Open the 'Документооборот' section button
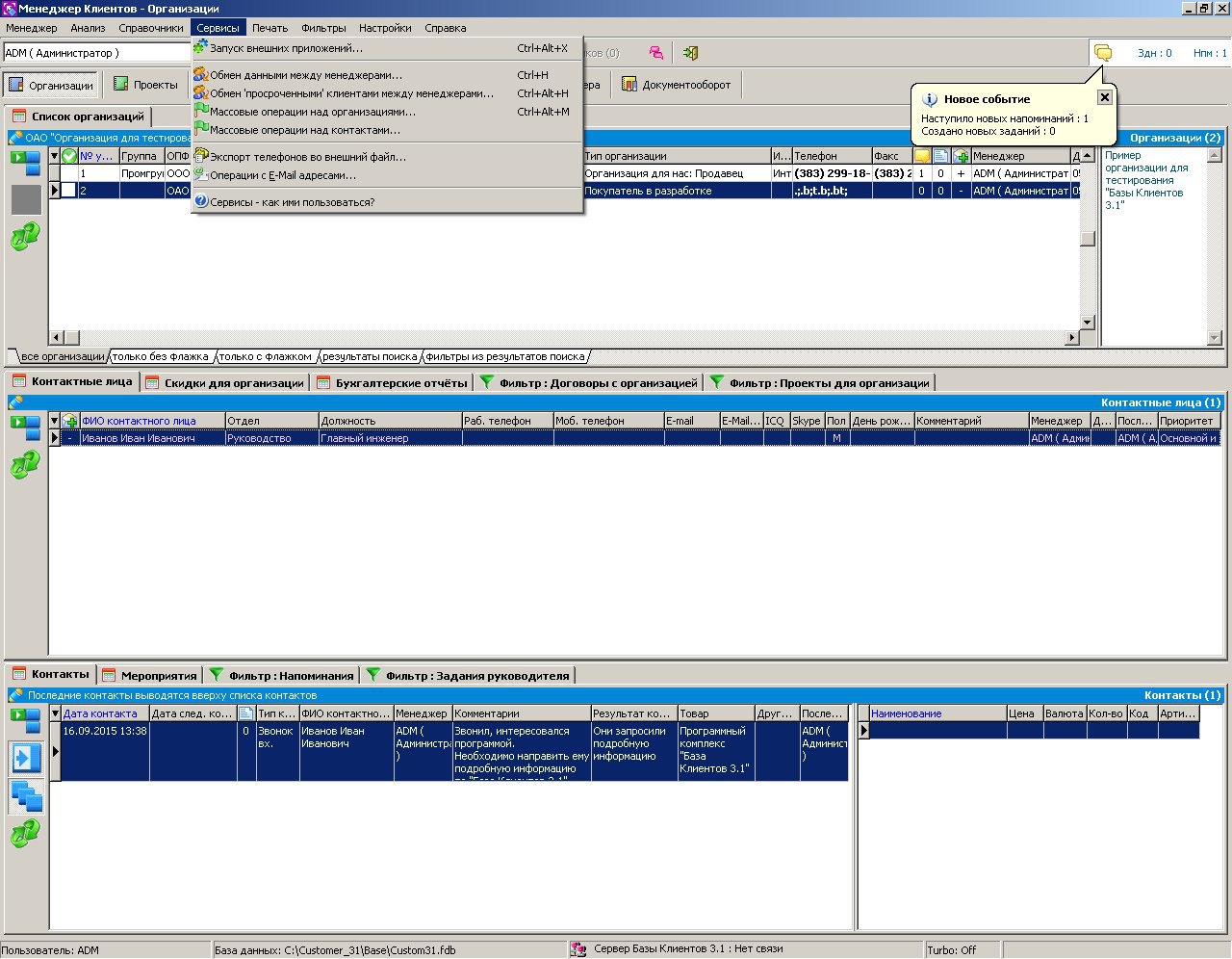This screenshot has width=1232, height=959. tap(677, 85)
